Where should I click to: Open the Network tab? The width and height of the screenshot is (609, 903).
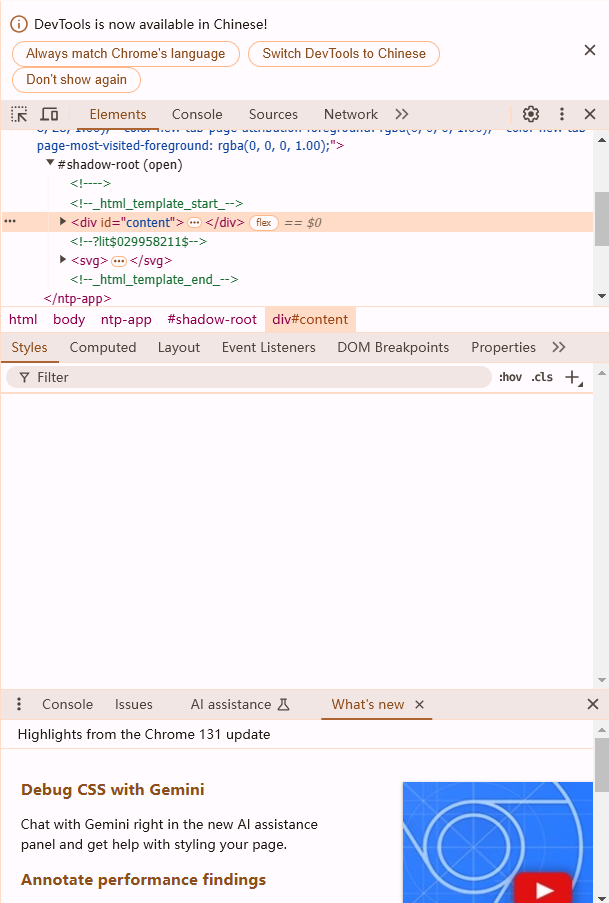[x=350, y=114]
